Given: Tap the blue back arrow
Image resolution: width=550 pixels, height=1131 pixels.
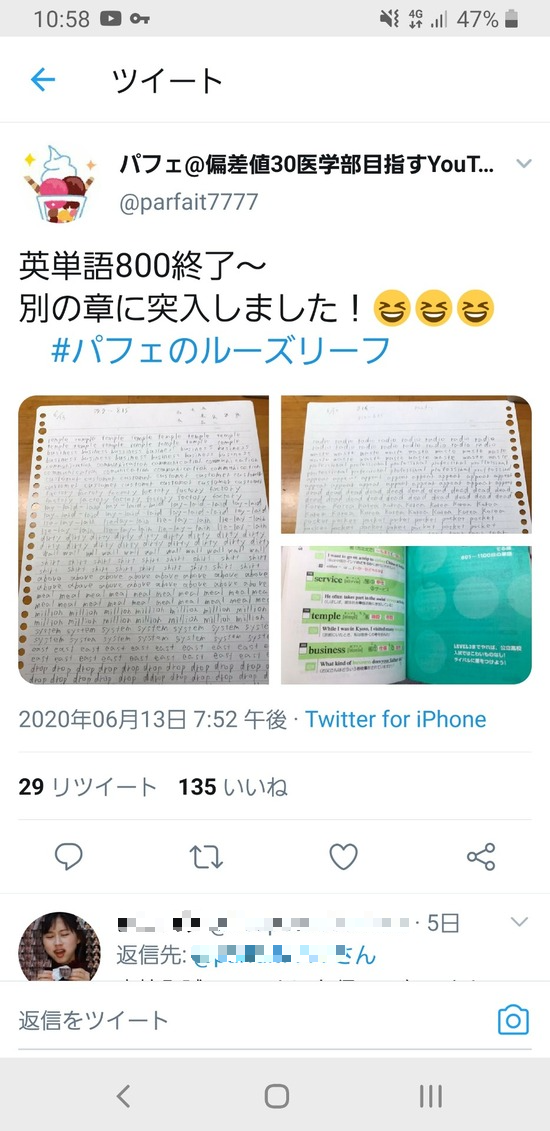Looking at the screenshot, I should pos(43,79).
